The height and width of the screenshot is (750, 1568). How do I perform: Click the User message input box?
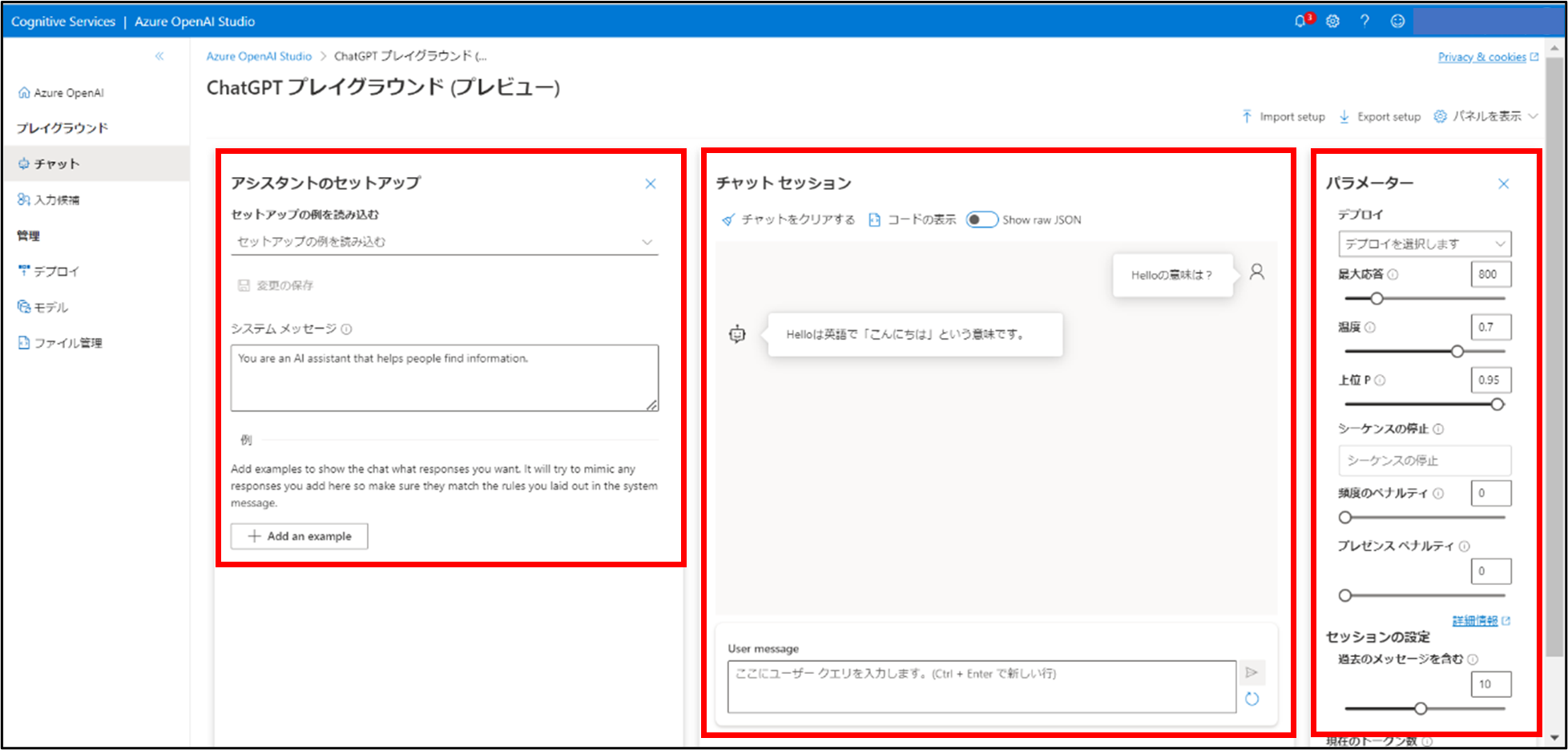click(982, 686)
